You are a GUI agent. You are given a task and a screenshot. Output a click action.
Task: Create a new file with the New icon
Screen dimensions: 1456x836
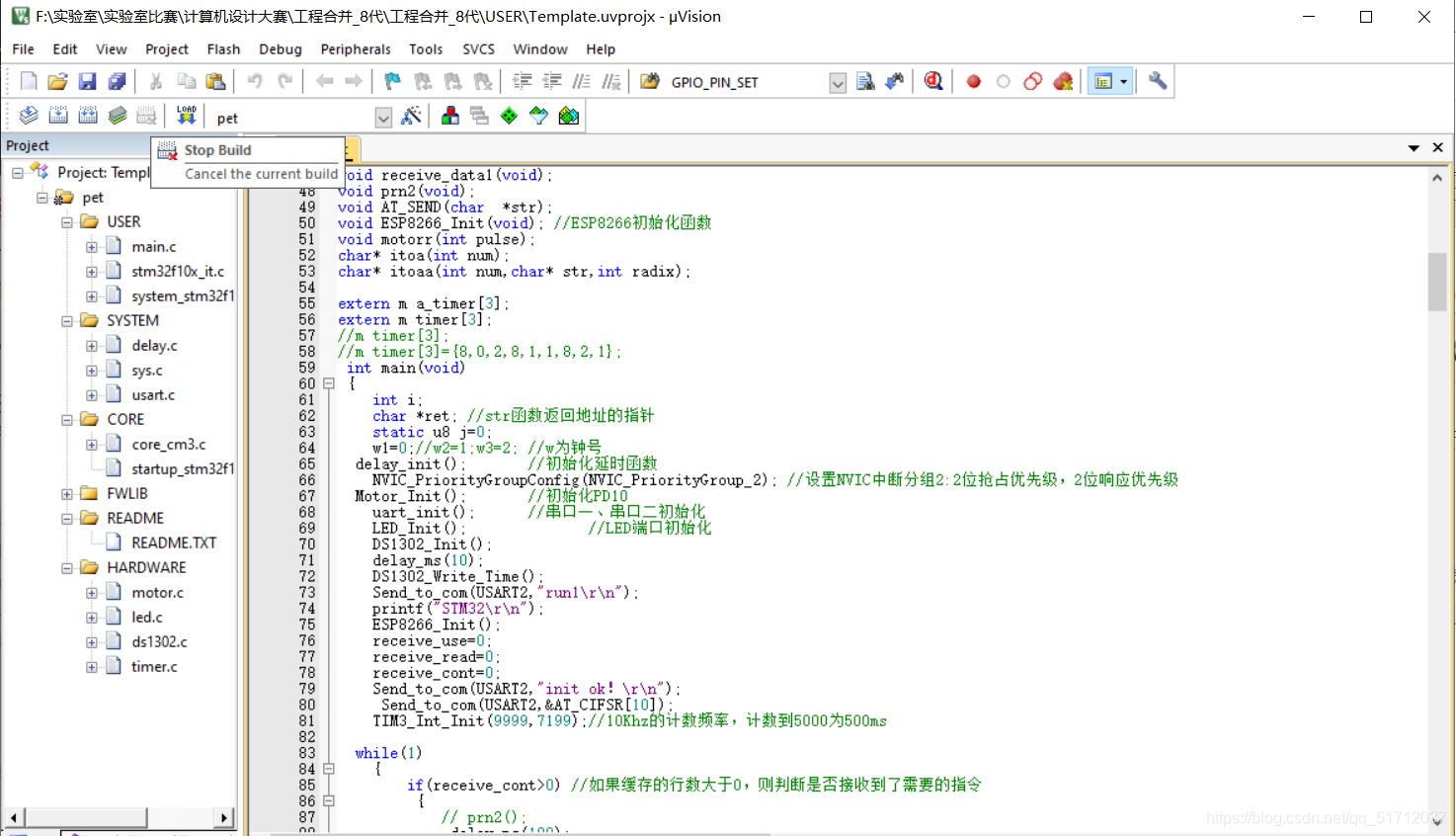29,82
